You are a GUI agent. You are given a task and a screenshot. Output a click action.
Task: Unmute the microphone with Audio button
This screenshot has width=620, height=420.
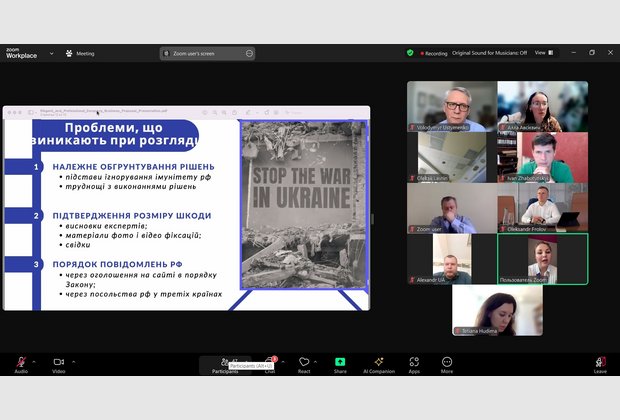21,362
